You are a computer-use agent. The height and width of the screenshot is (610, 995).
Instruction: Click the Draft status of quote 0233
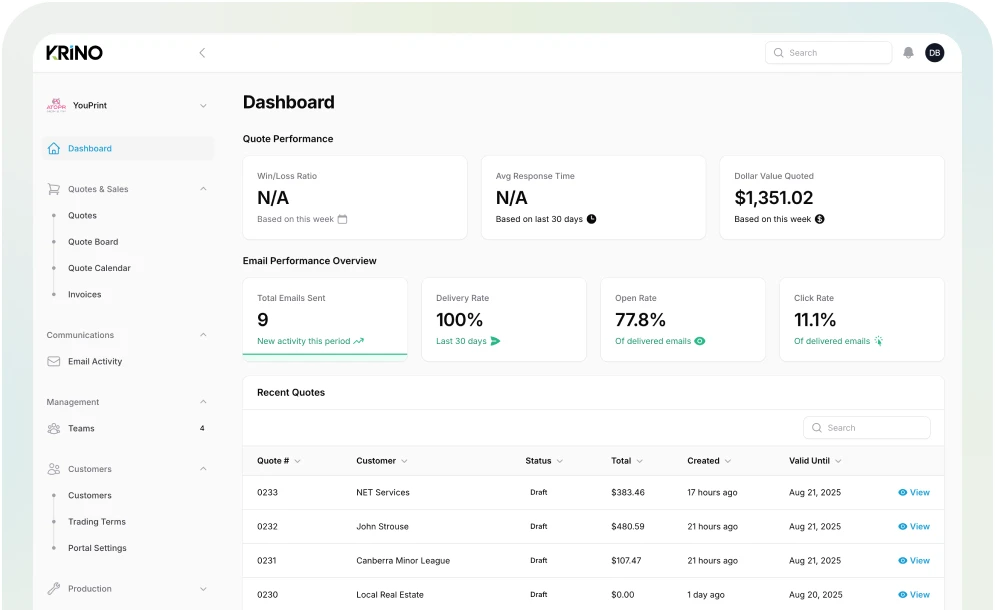539,493
